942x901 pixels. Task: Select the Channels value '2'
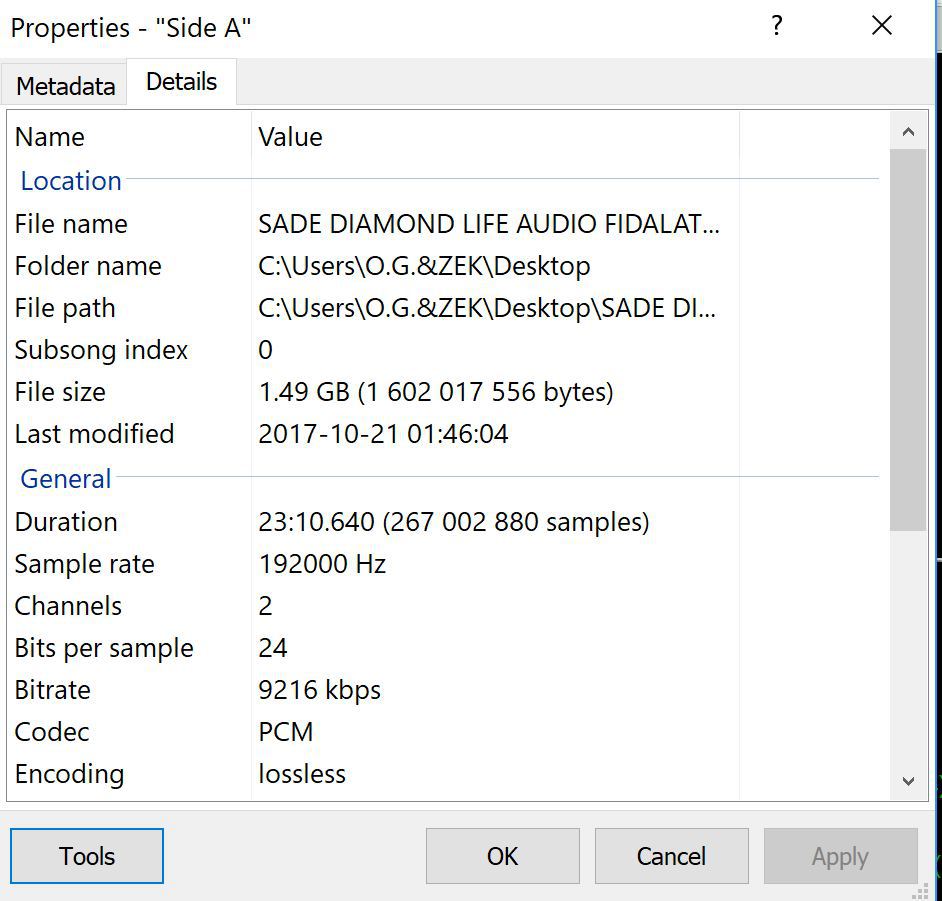coord(266,606)
